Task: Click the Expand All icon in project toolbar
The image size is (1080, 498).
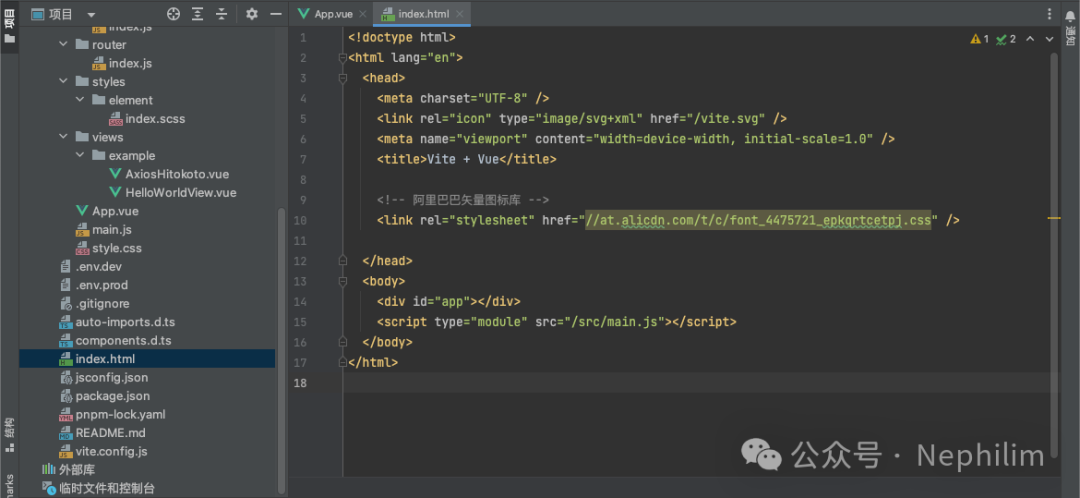Action: click(x=198, y=14)
